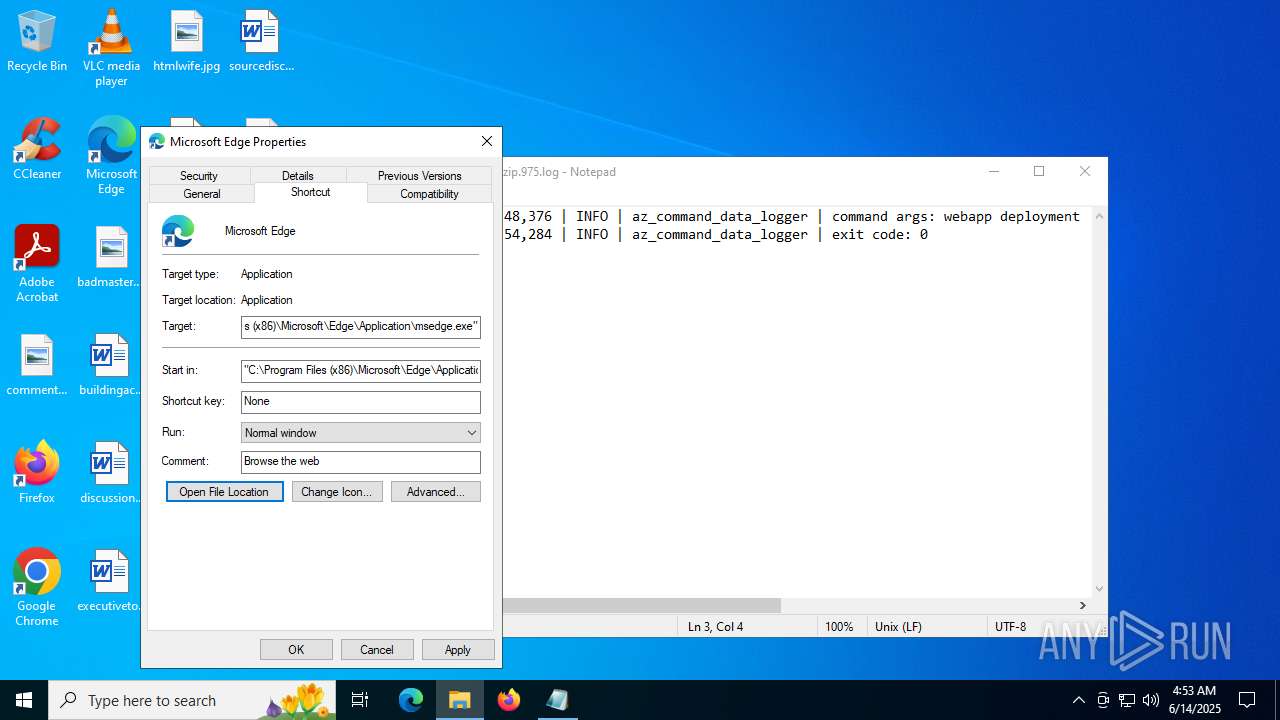Click the Comment field with 'Browse the web'
The image size is (1280, 720).
click(361, 461)
